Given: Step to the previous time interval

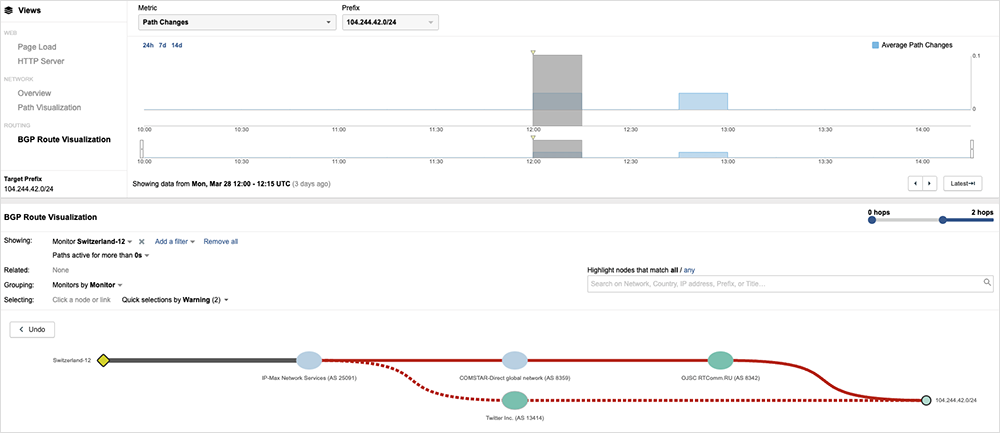Looking at the screenshot, I should [x=914, y=183].
